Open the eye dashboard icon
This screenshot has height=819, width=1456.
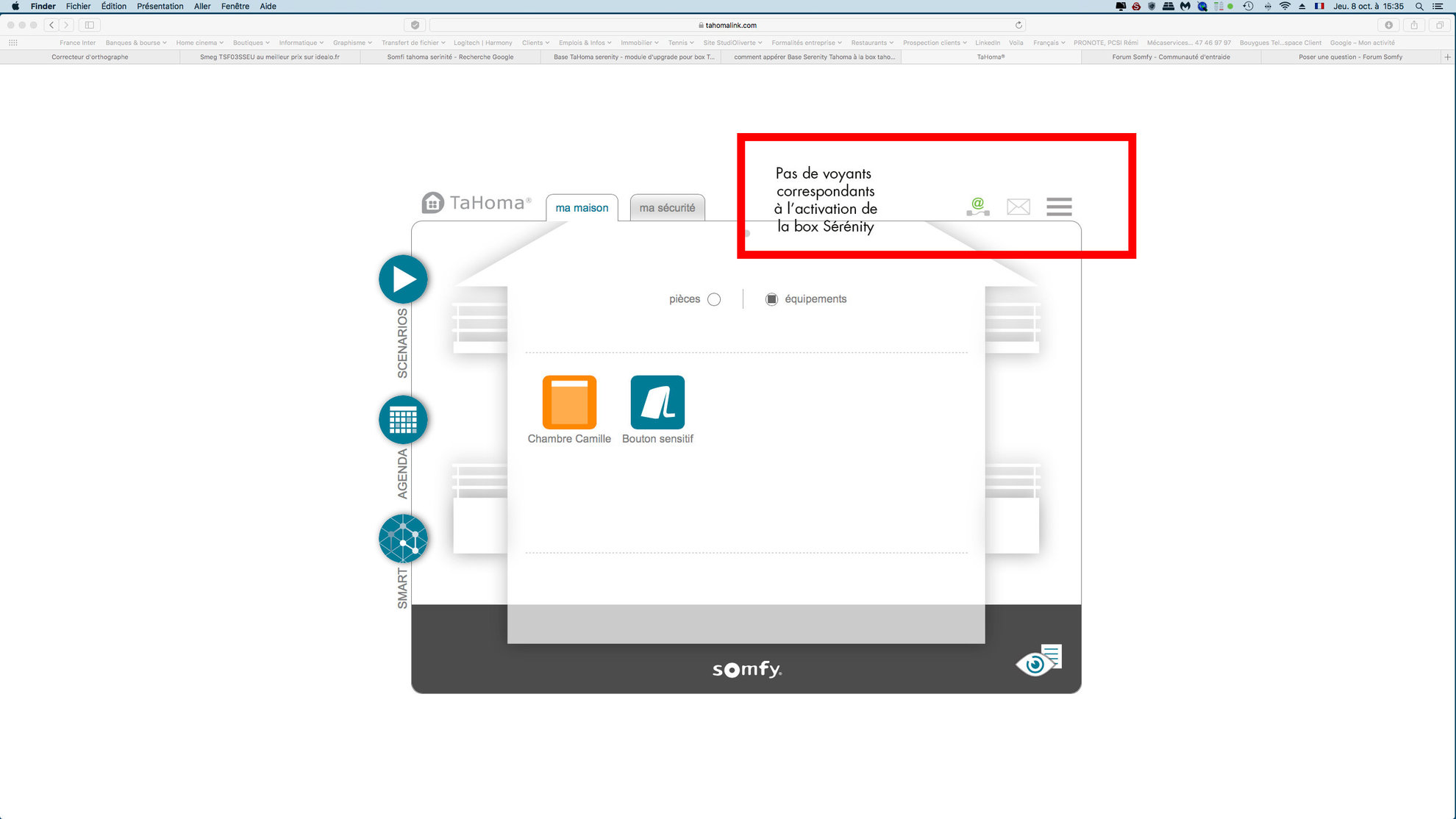pyautogui.click(x=1038, y=660)
